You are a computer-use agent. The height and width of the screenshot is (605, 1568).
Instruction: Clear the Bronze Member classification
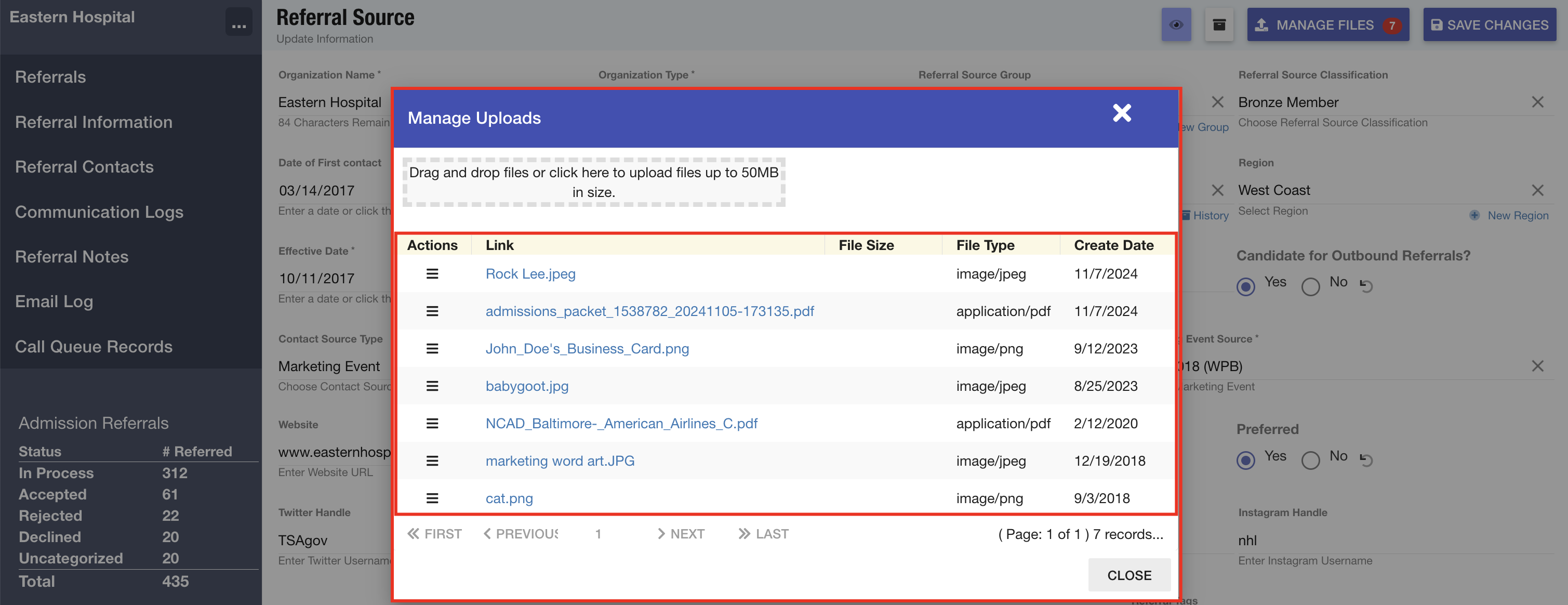(1537, 102)
